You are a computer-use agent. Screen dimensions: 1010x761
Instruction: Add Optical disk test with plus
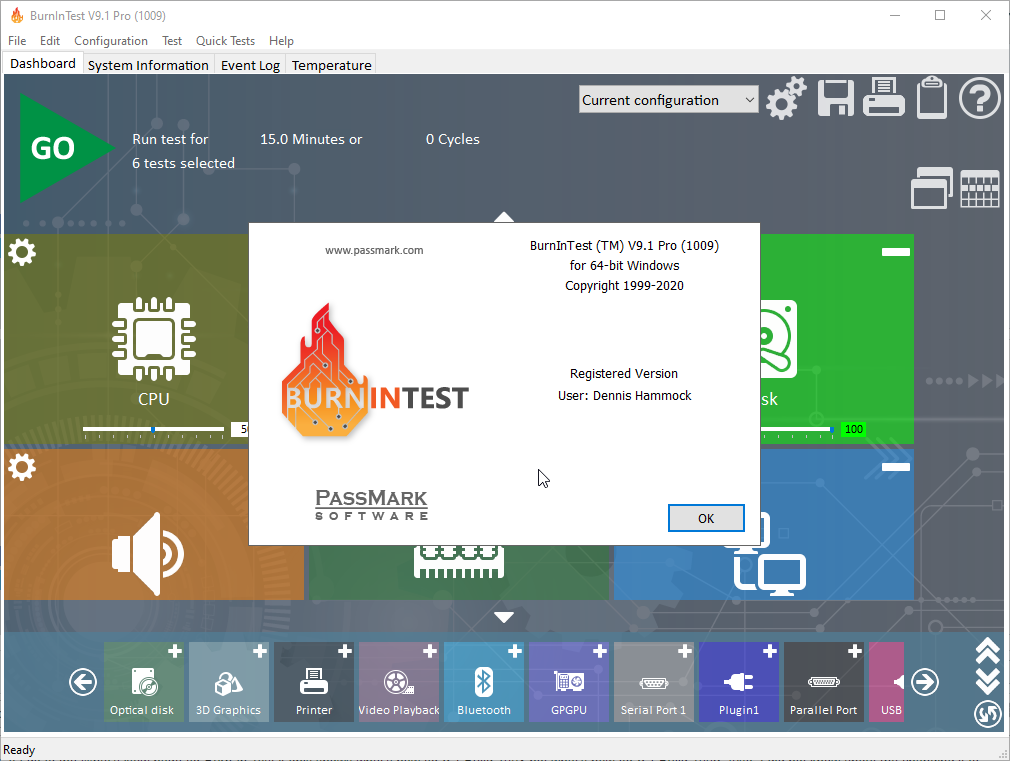[x=175, y=651]
